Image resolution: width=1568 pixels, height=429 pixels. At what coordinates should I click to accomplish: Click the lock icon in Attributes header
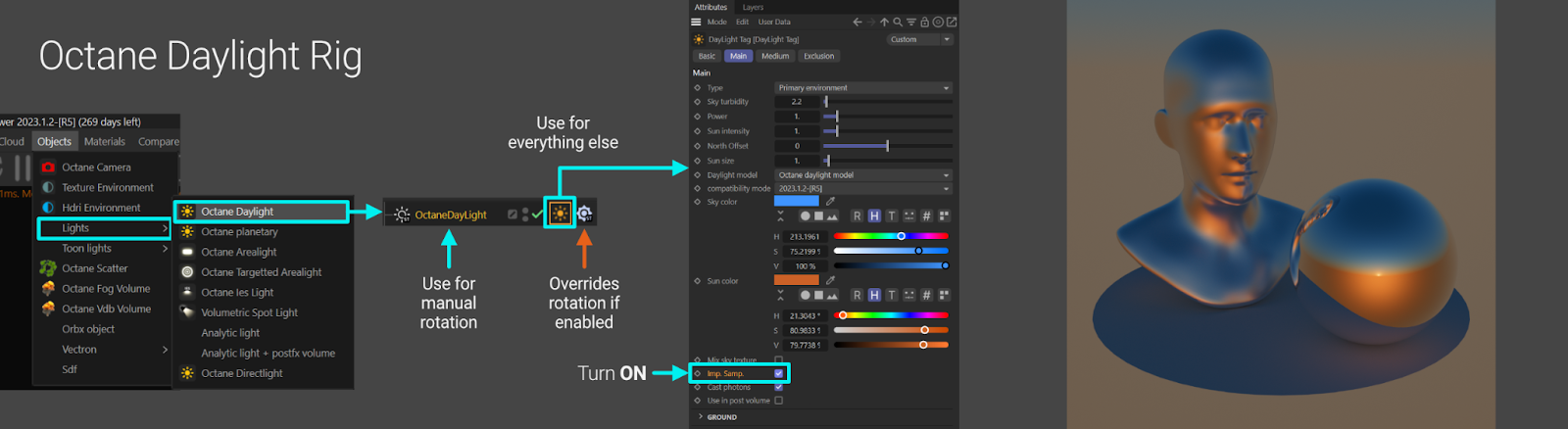coord(924,22)
